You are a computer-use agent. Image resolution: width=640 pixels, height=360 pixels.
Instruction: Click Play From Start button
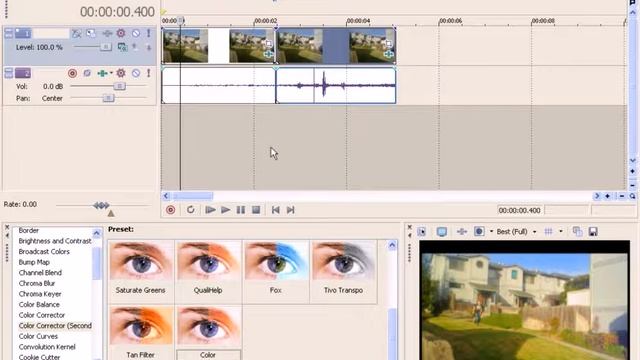[210, 210]
